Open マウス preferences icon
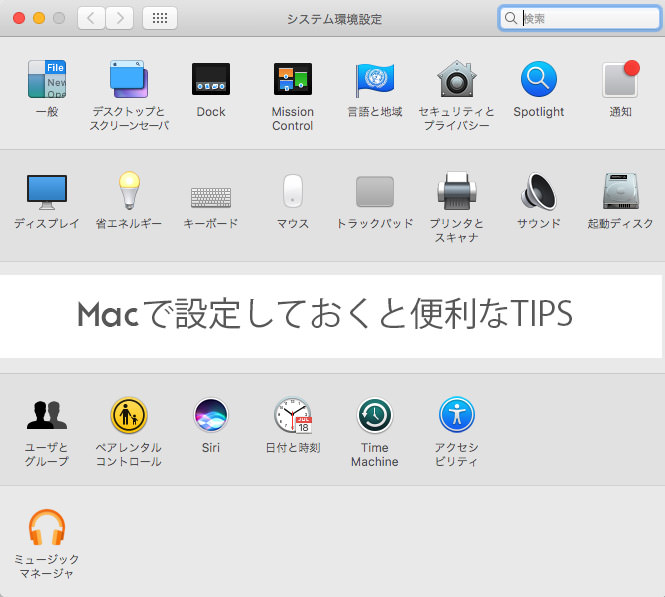This screenshot has width=665, height=597. pos(293,191)
